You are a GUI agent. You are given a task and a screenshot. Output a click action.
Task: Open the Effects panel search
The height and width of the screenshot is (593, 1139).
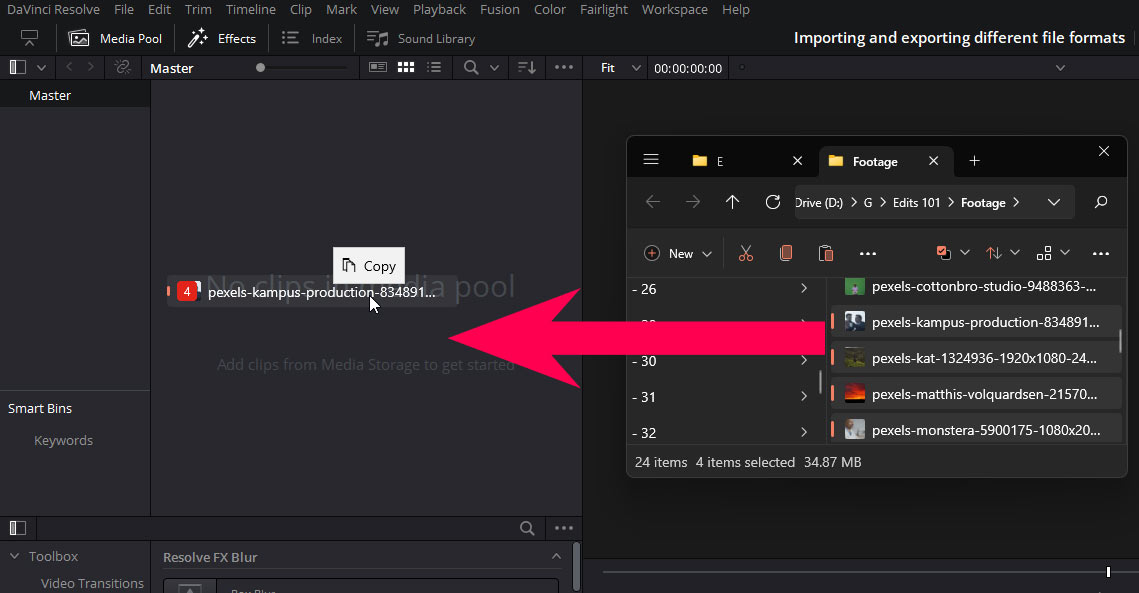(527, 528)
